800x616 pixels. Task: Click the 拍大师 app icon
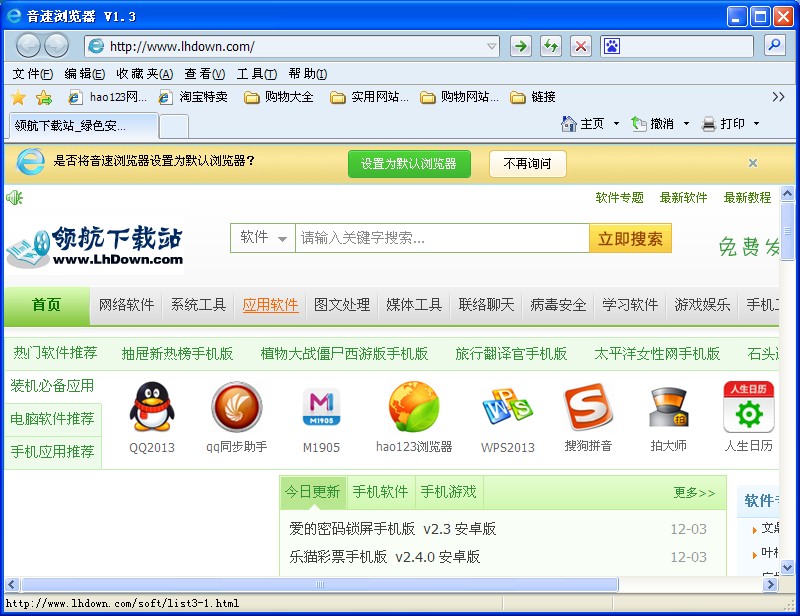coord(668,407)
